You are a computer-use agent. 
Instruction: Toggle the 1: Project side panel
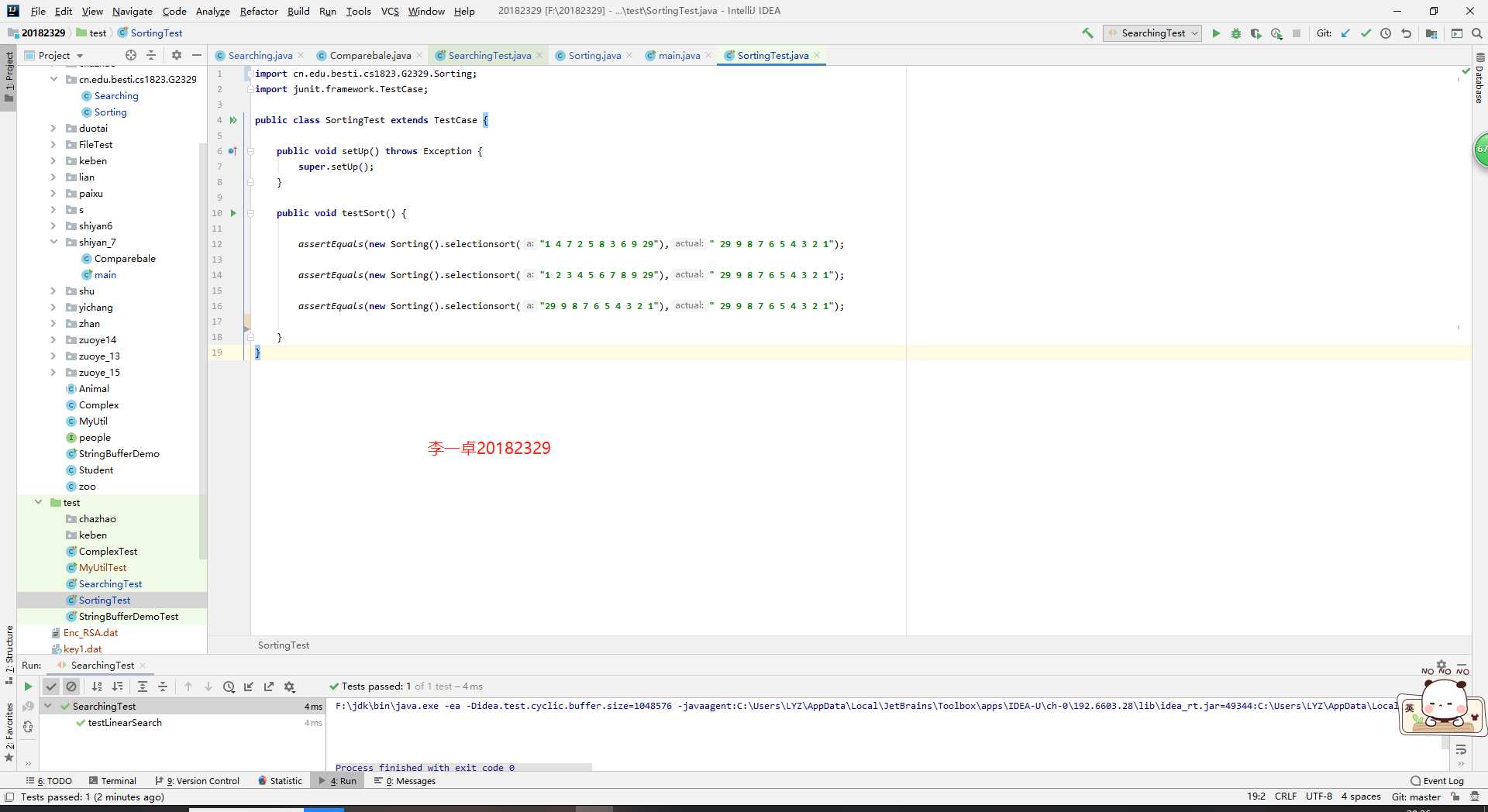pos(9,77)
